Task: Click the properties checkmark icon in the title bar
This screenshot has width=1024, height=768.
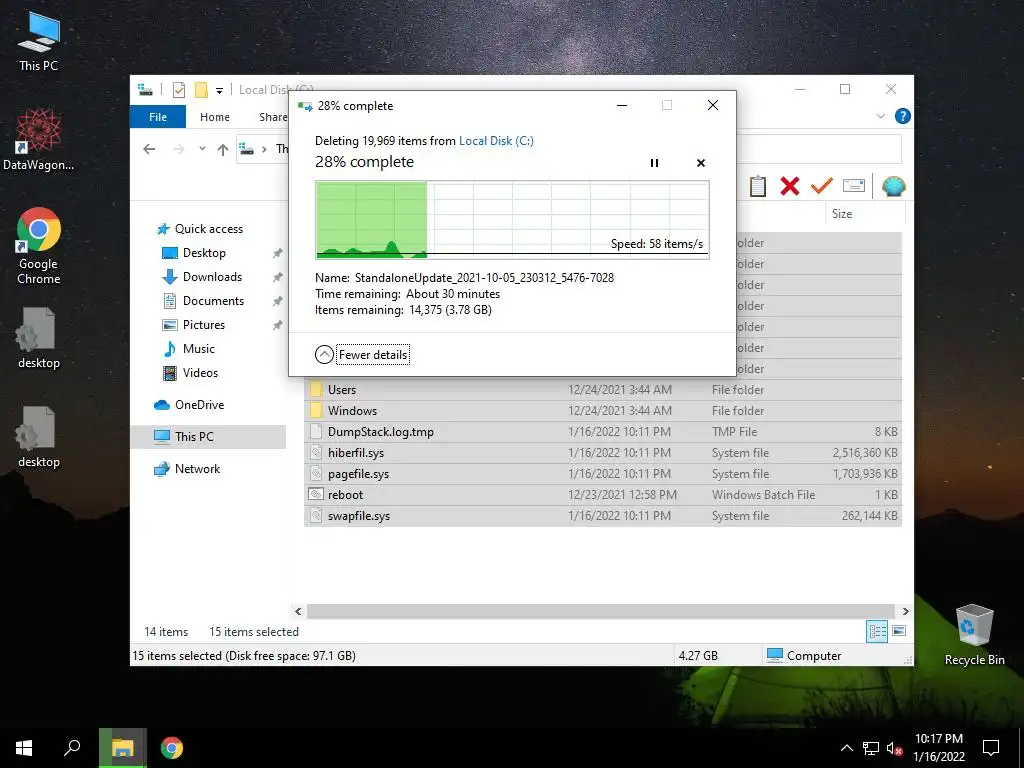Action: 179,90
